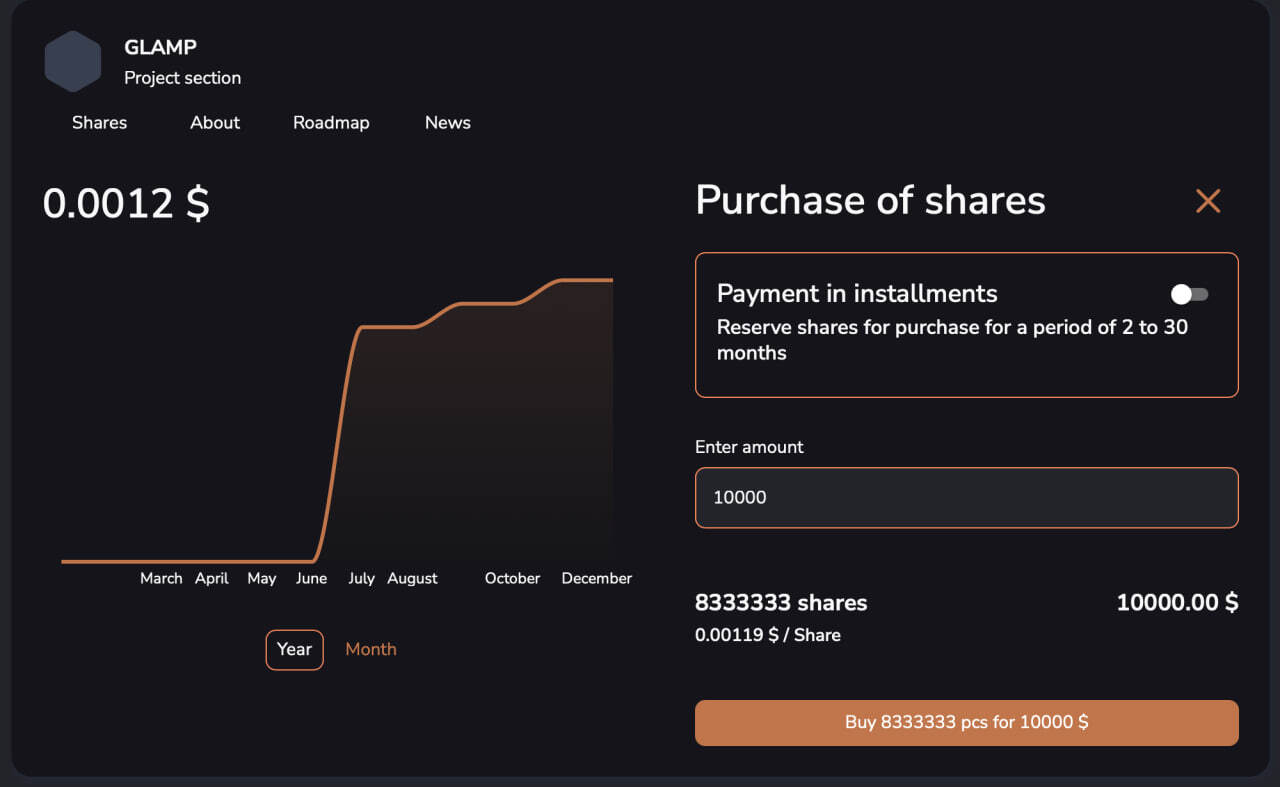This screenshot has width=1280, height=787.
Task: Open the Shares tab
Action: [x=100, y=123]
